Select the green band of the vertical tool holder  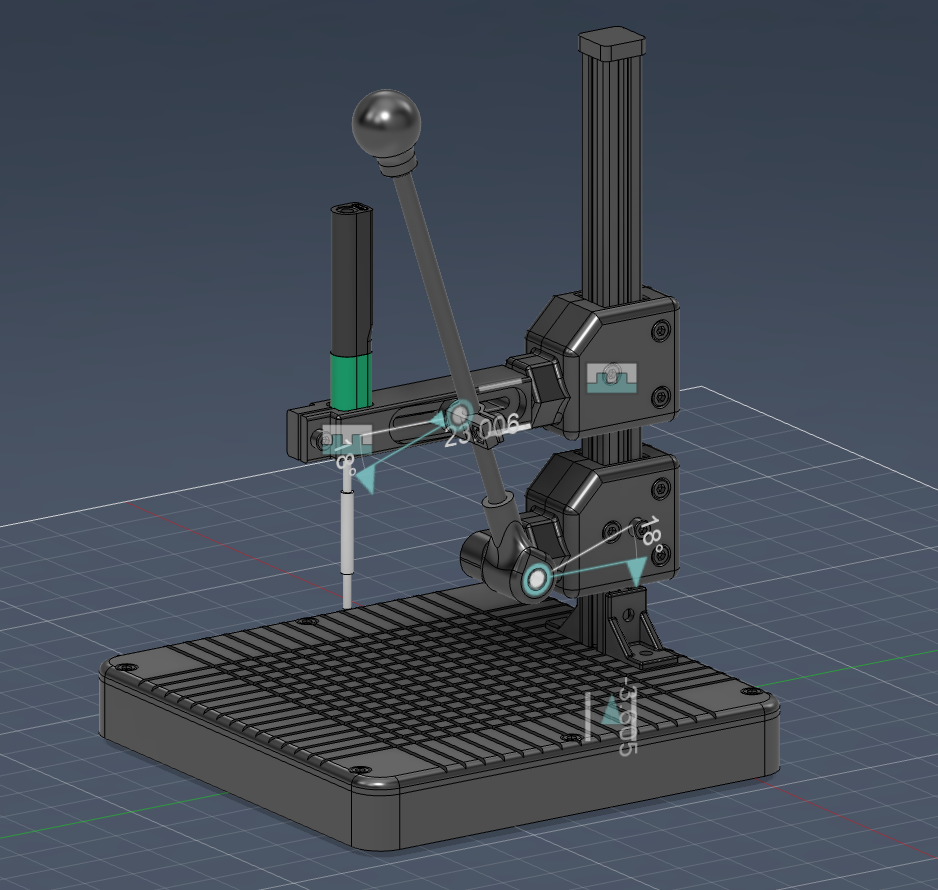[351, 381]
